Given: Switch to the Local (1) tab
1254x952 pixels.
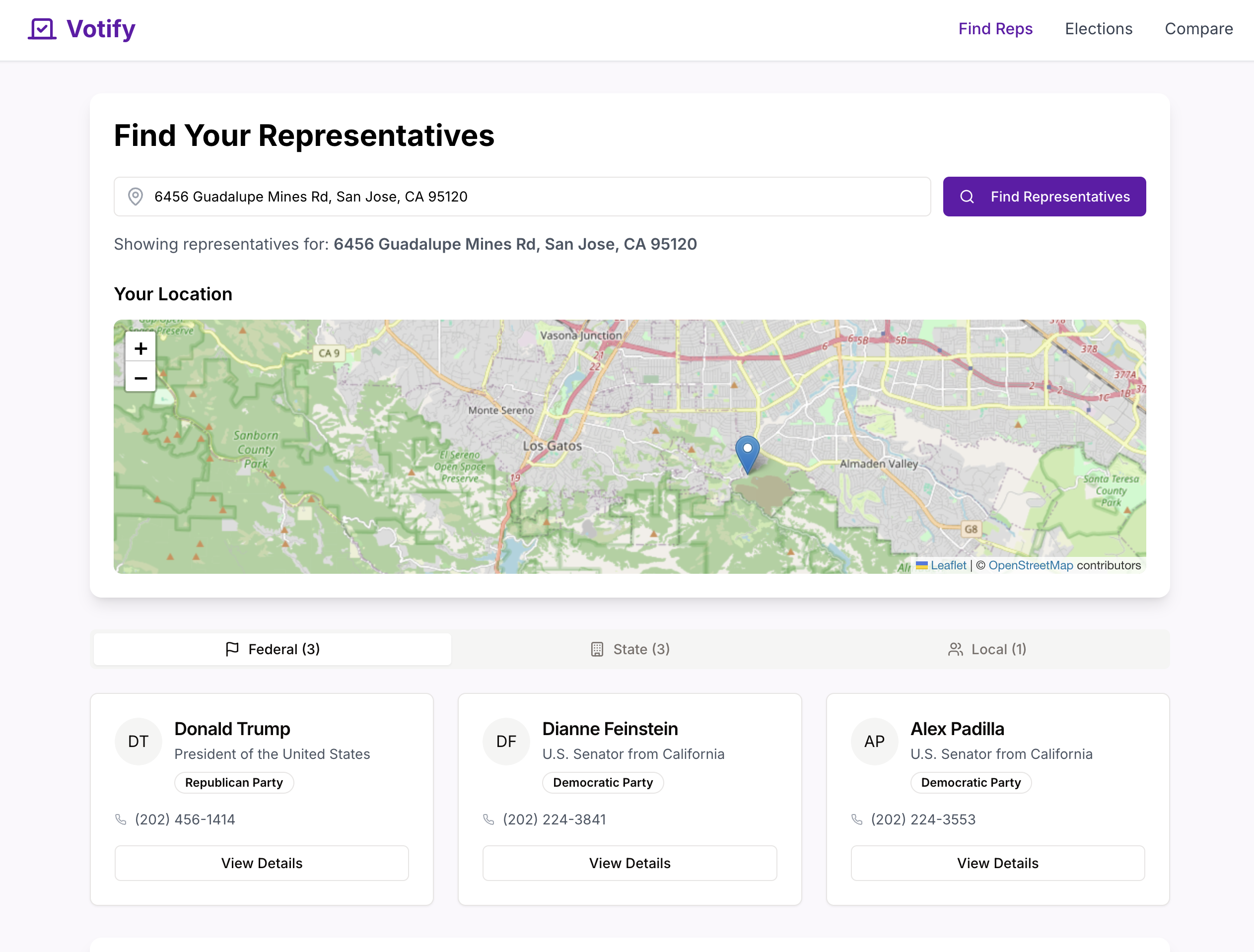Looking at the screenshot, I should point(987,649).
